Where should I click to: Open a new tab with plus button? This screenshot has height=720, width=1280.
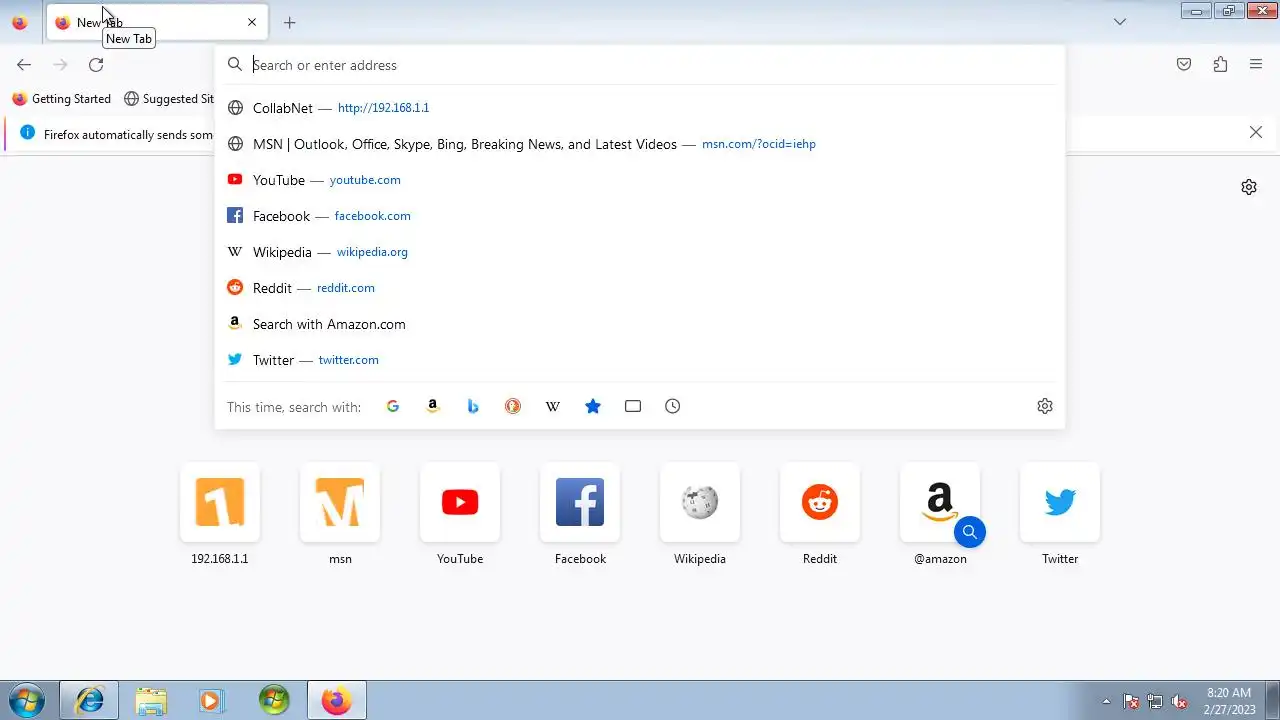point(289,22)
